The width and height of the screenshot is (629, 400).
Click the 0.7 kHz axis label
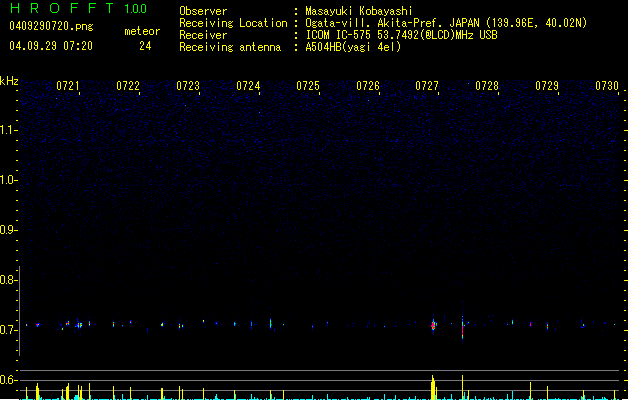(9, 330)
